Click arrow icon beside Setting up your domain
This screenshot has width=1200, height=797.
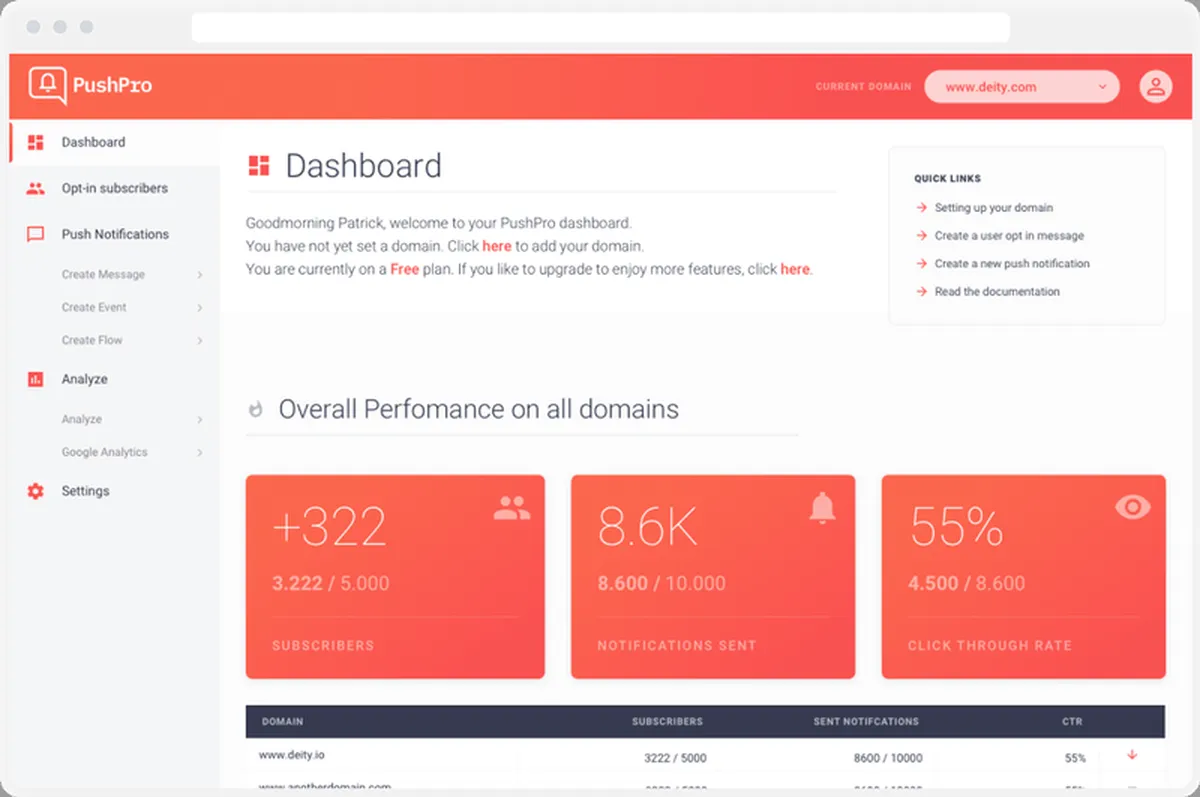point(921,208)
